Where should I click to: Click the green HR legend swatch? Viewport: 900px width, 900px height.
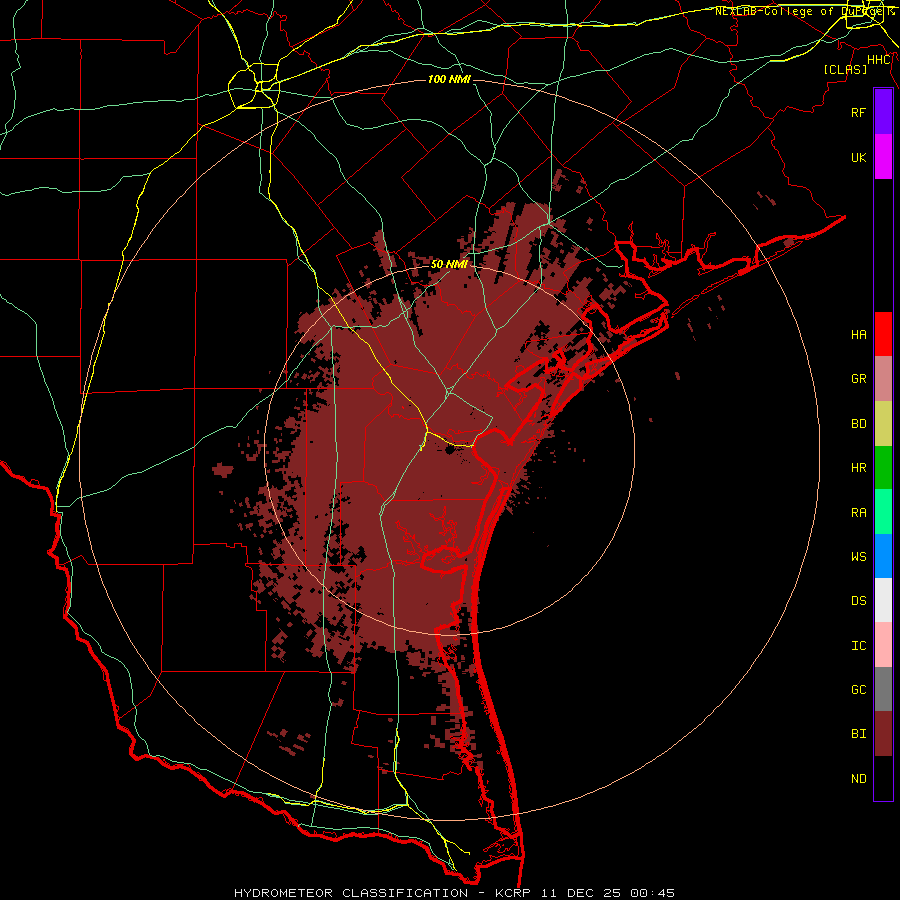point(883,468)
